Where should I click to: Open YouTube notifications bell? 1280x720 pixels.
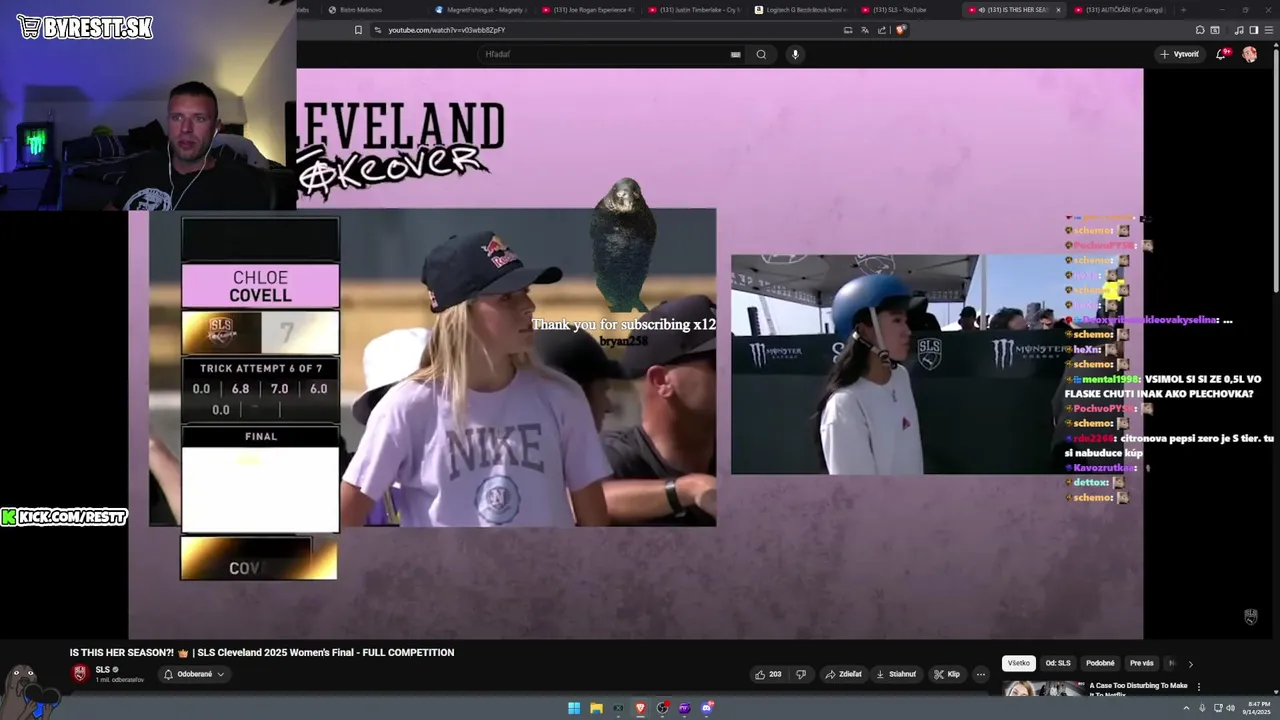1221,54
